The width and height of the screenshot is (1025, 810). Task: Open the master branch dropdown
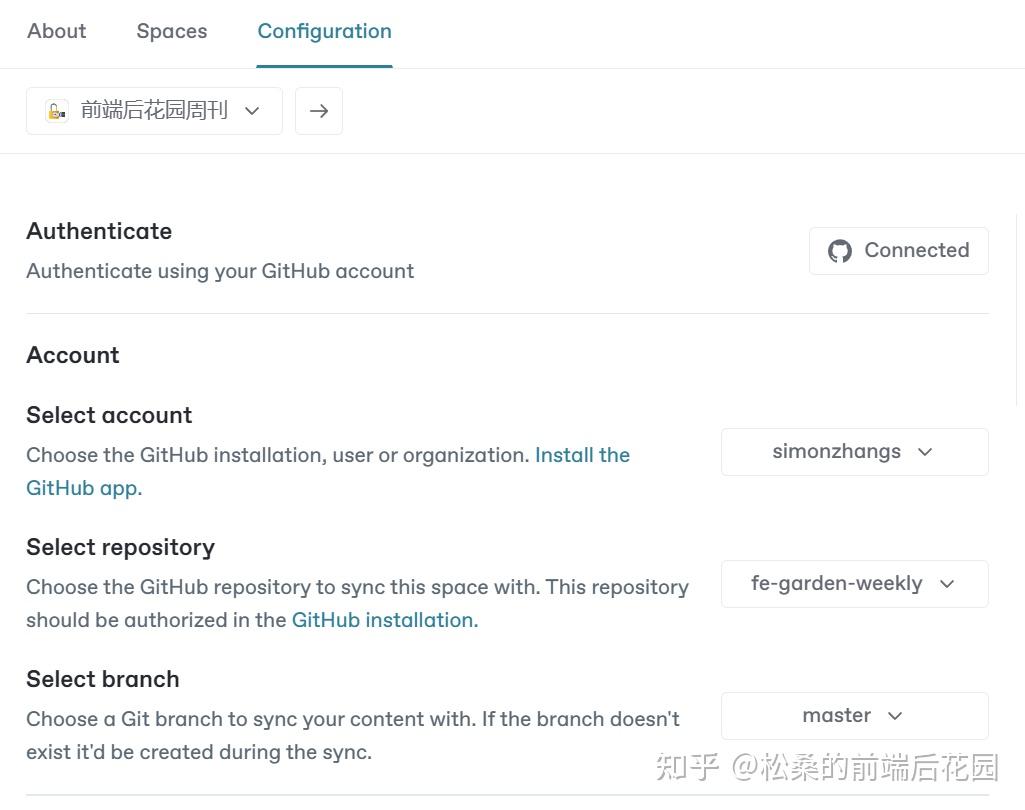(x=853, y=715)
